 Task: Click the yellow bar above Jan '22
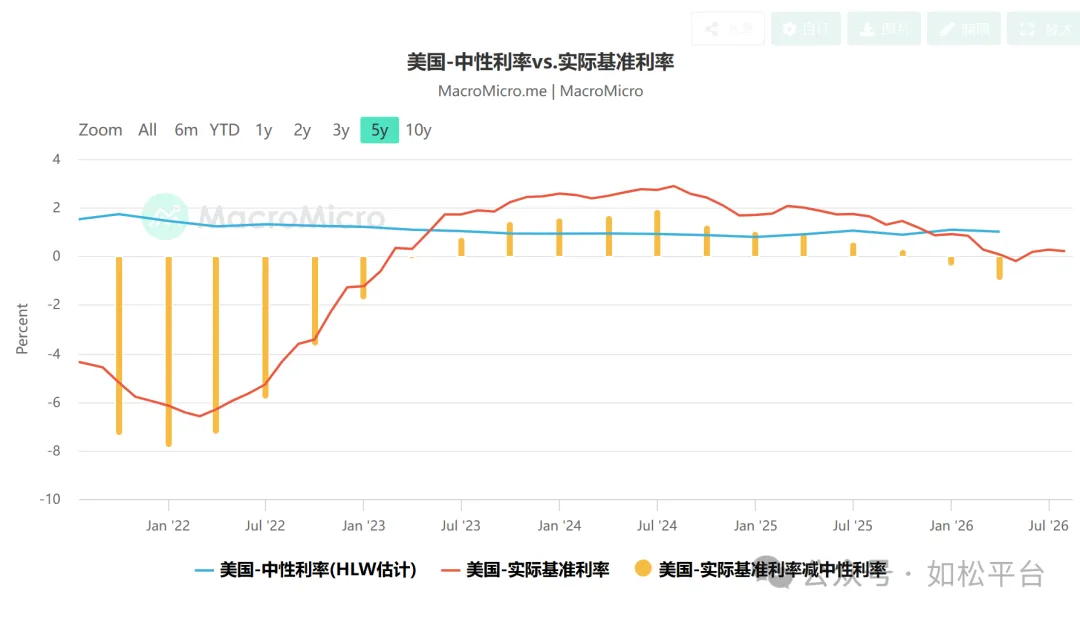(169, 351)
